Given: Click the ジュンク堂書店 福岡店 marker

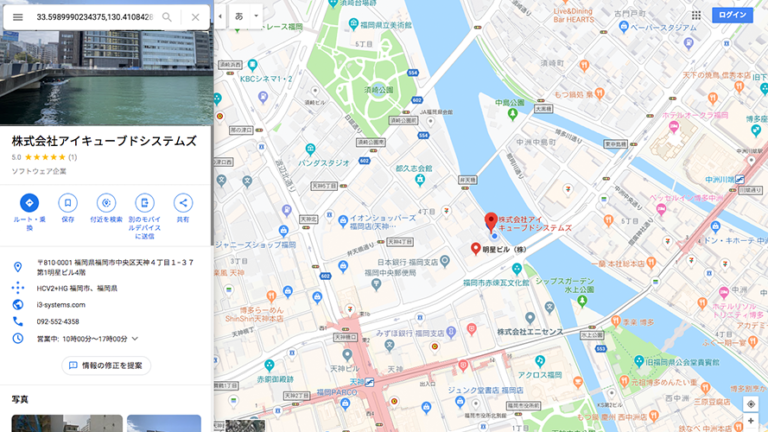Looking at the screenshot, I should 459,402.
